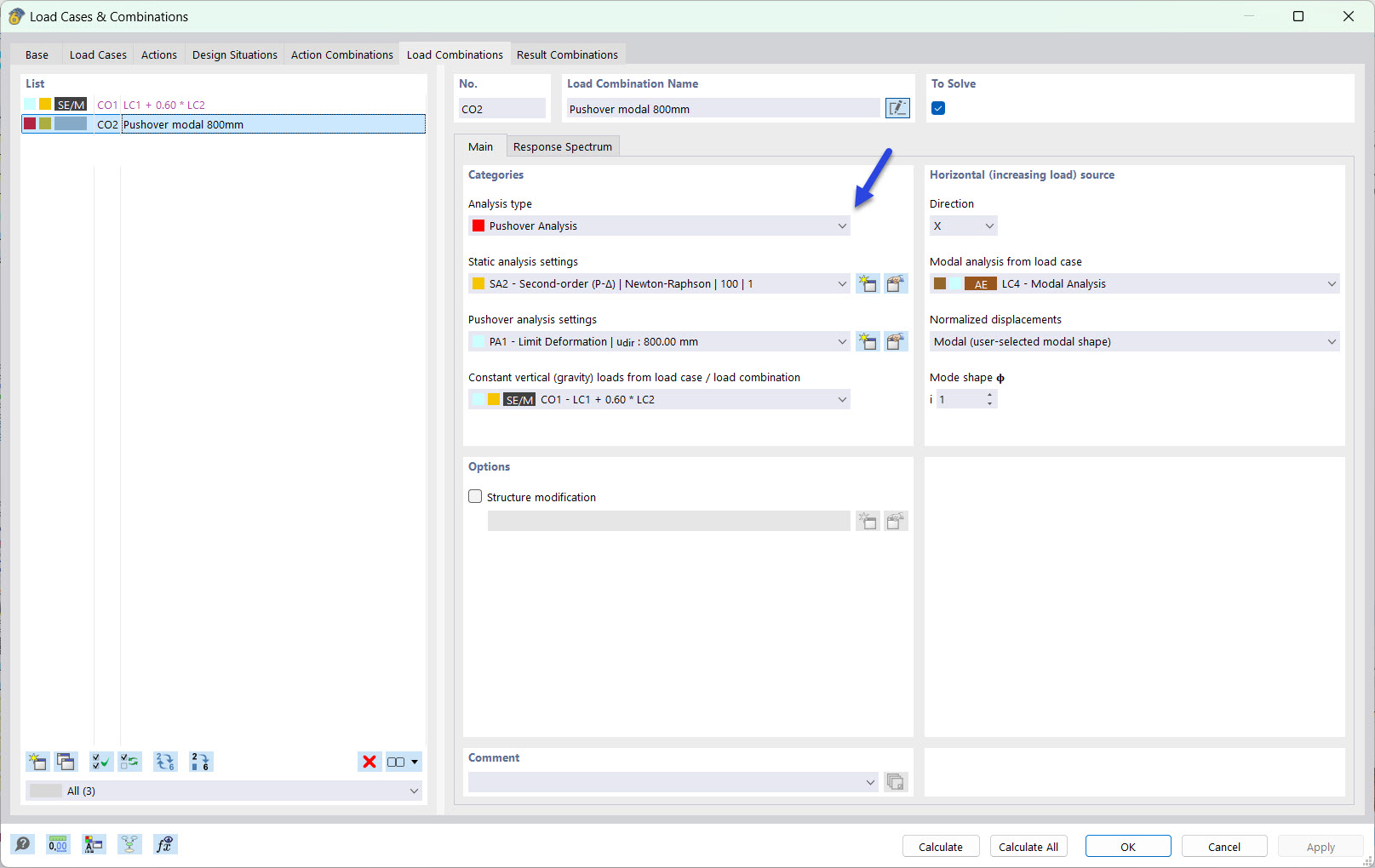The height and width of the screenshot is (868, 1375).
Task: Expand the Static analysis settings dropdown
Action: click(x=659, y=283)
